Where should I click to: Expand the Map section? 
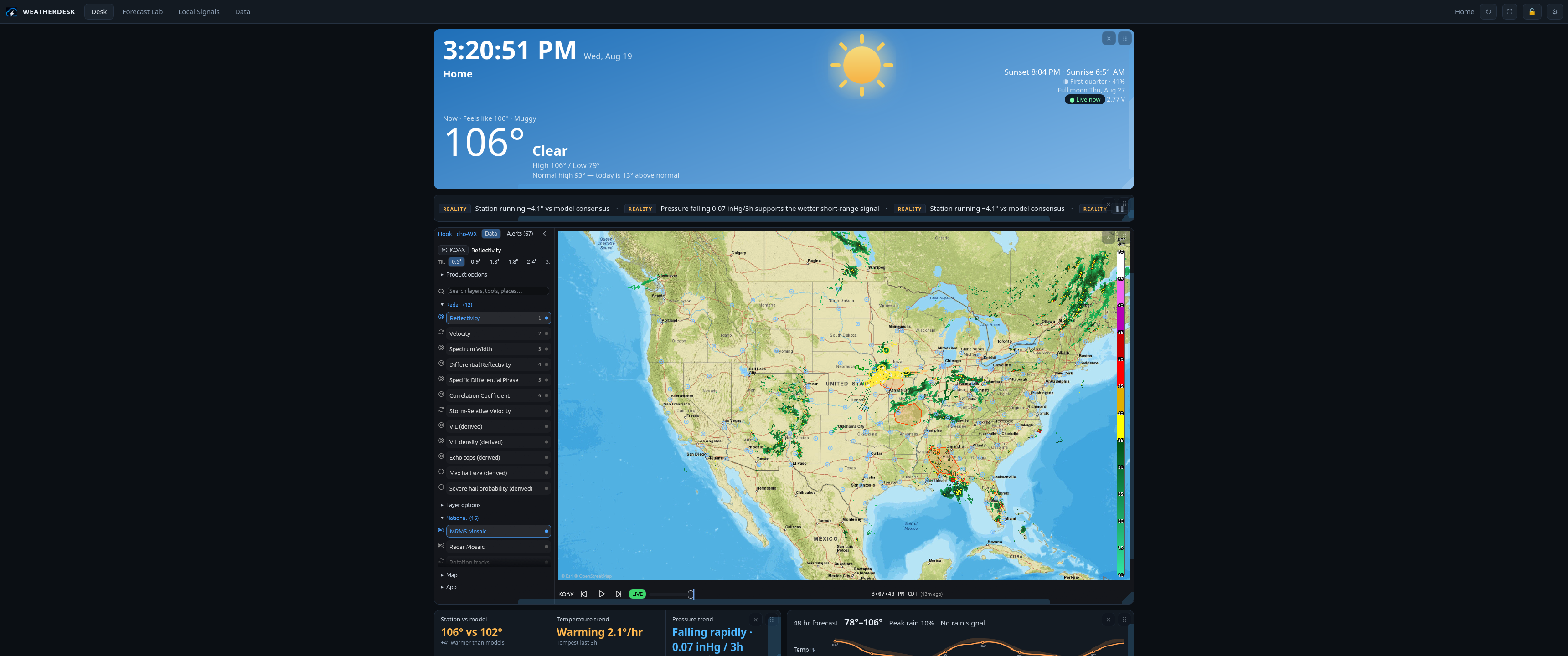coord(449,576)
